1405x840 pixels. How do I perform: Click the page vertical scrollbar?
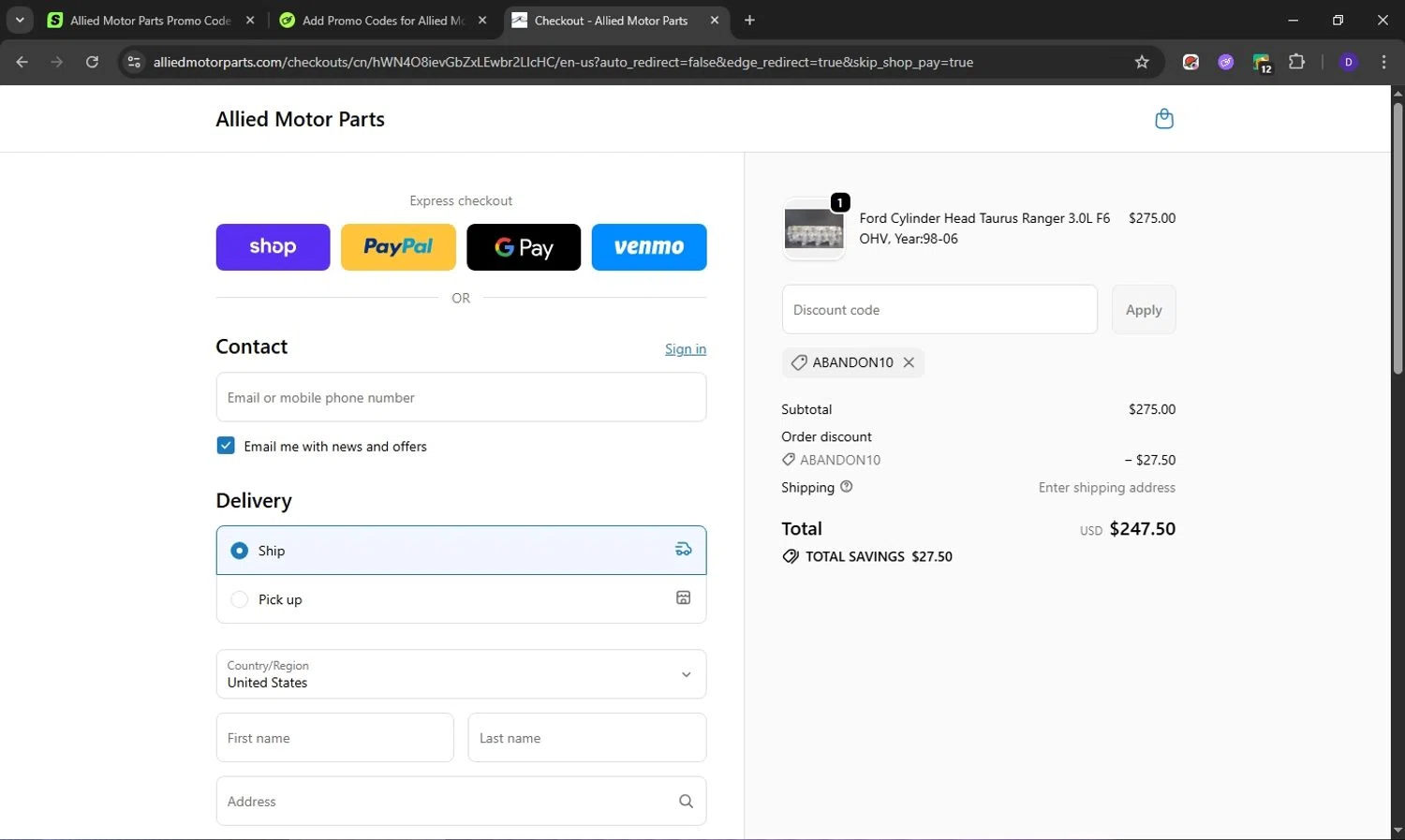pyautogui.click(x=1398, y=239)
